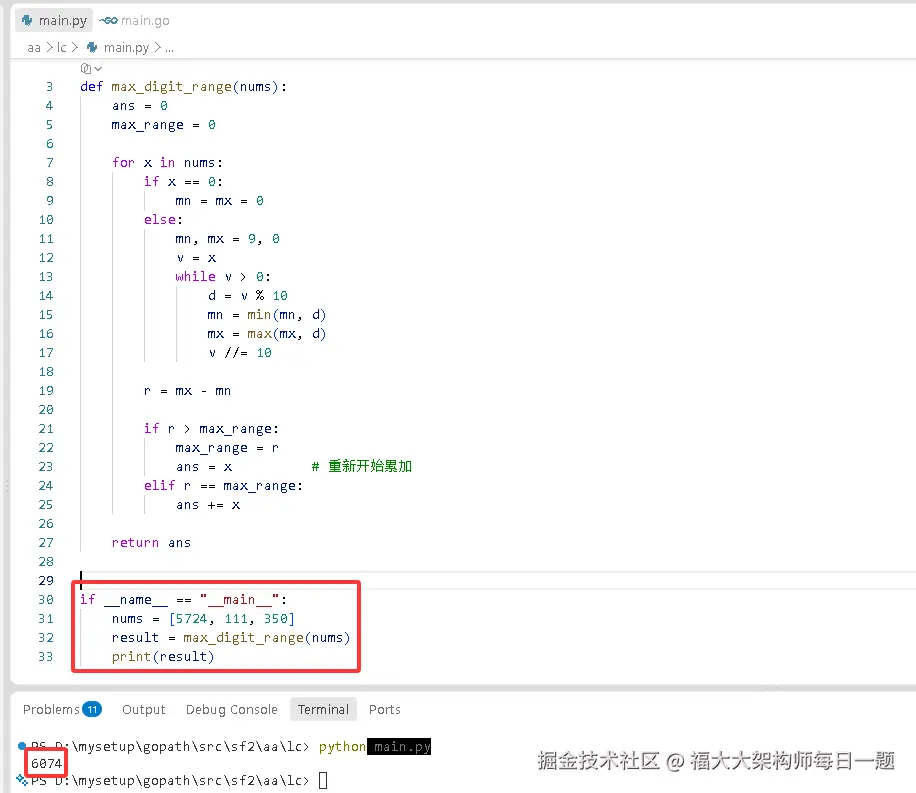Click the Go icon on main.go tab

pyautogui.click(x=108, y=20)
